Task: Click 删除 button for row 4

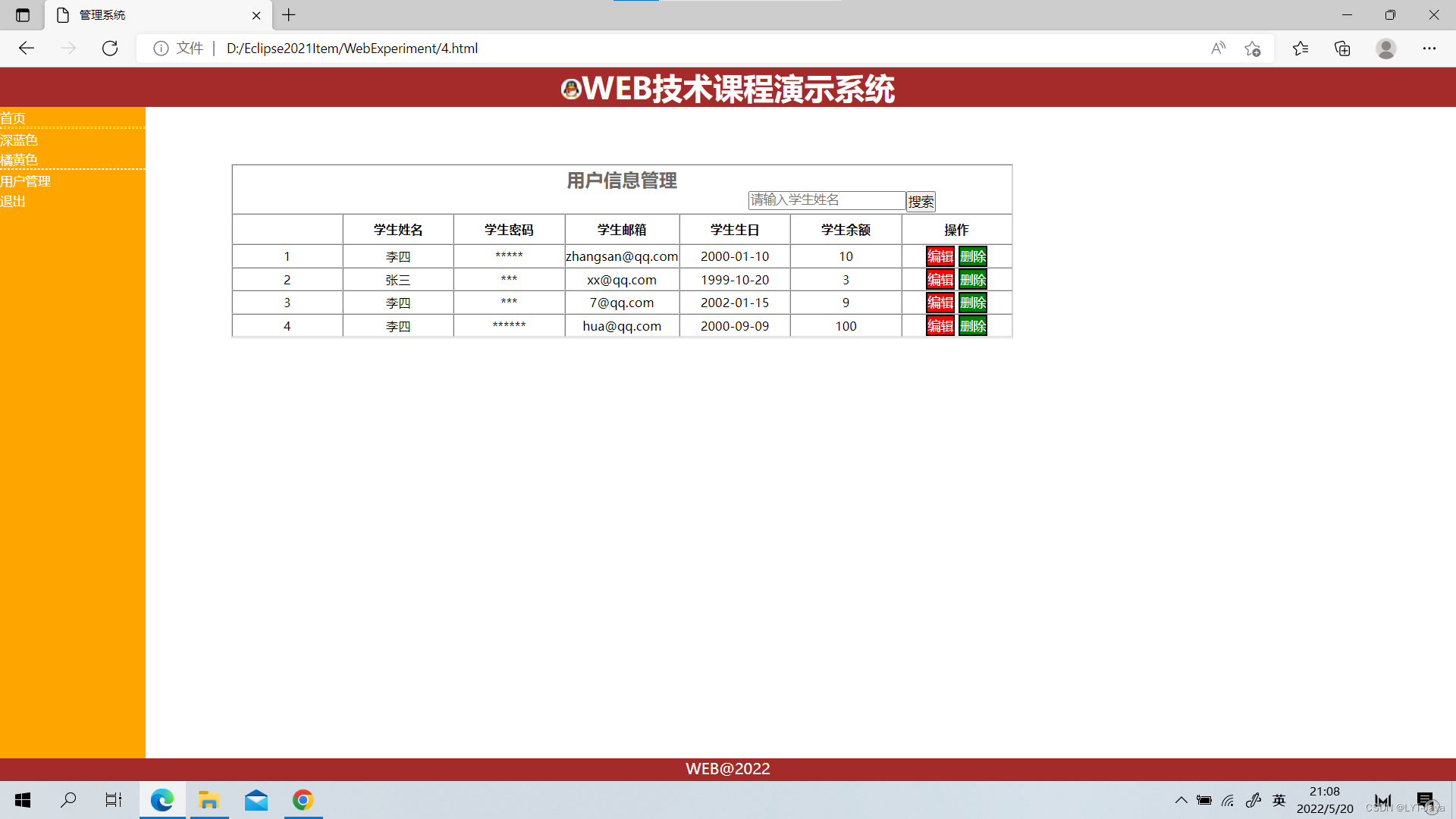Action: [973, 326]
